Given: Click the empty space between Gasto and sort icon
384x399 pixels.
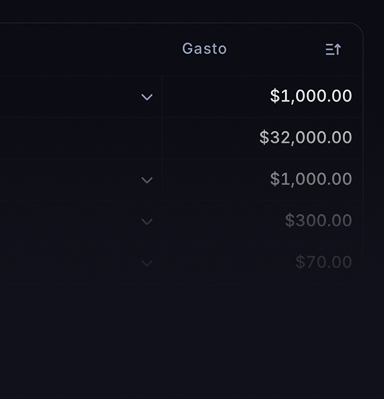Looking at the screenshot, I should 276,49.
